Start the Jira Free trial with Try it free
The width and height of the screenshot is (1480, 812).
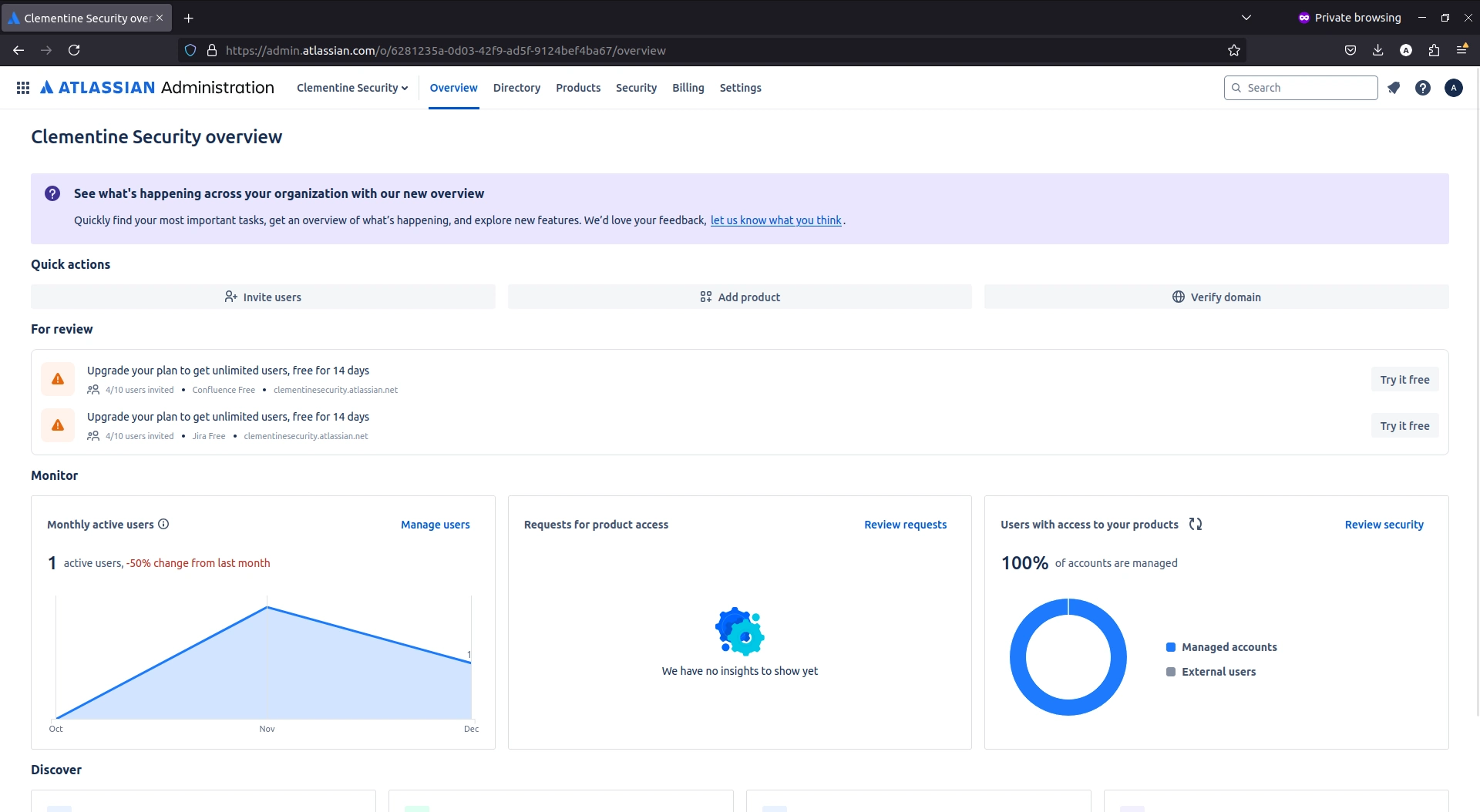pyautogui.click(x=1404, y=425)
